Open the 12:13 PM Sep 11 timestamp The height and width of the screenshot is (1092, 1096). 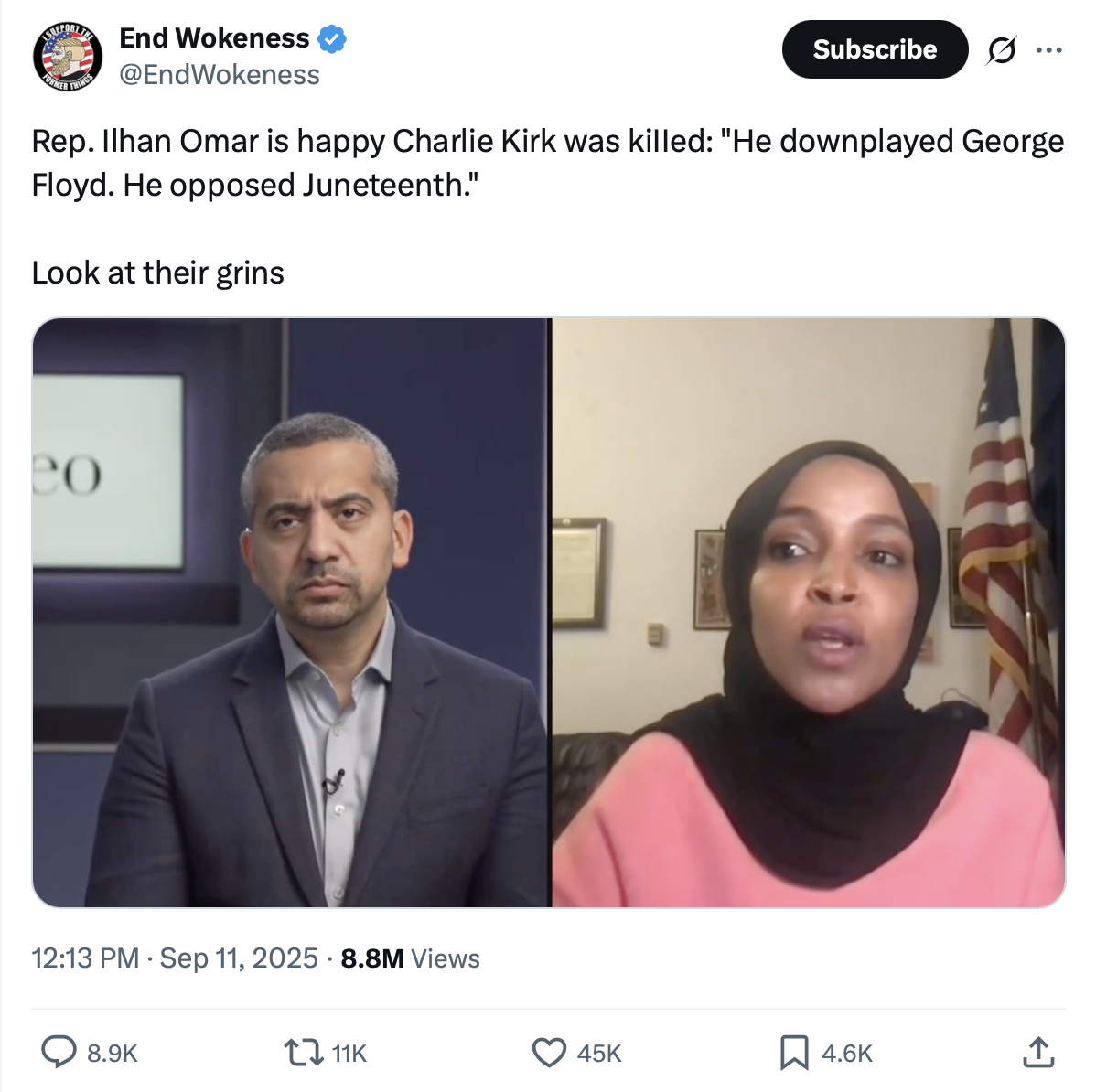click(x=175, y=958)
